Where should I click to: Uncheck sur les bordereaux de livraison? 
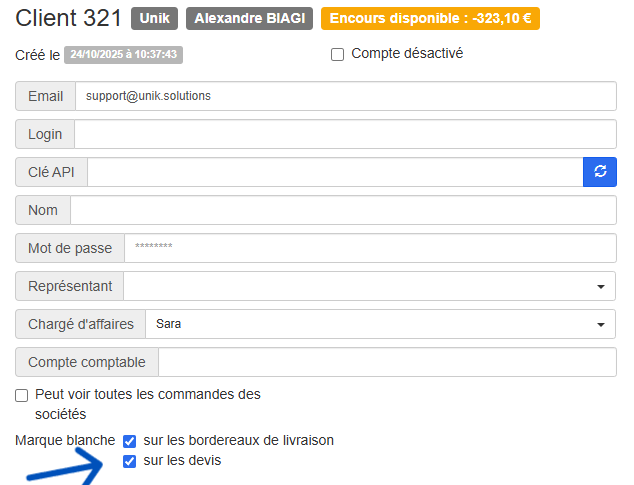point(129,440)
